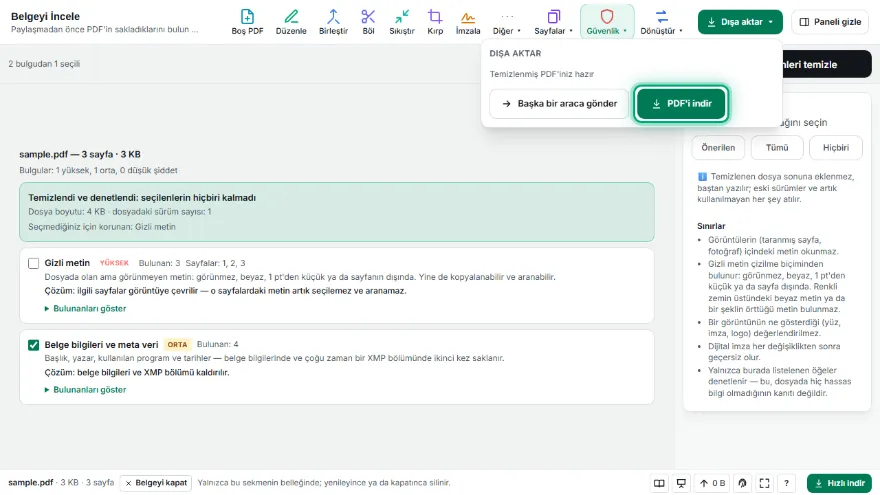Check the Gizli metin checkbox
Image resolution: width=880 pixels, height=495 pixels.
pos(34,263)
